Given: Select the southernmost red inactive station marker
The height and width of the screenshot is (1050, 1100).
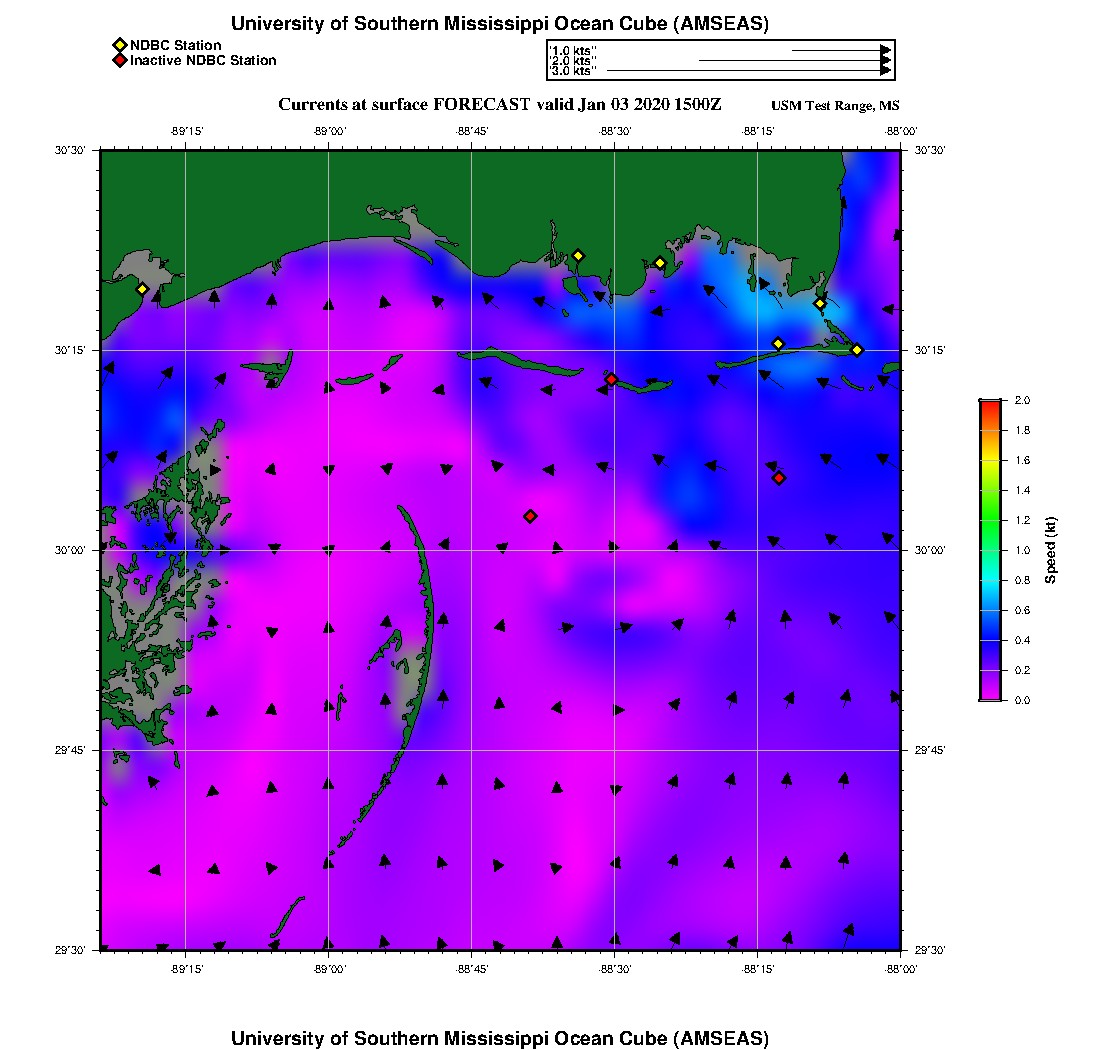Looking at the screenshot, I should (x=530, y=516).
